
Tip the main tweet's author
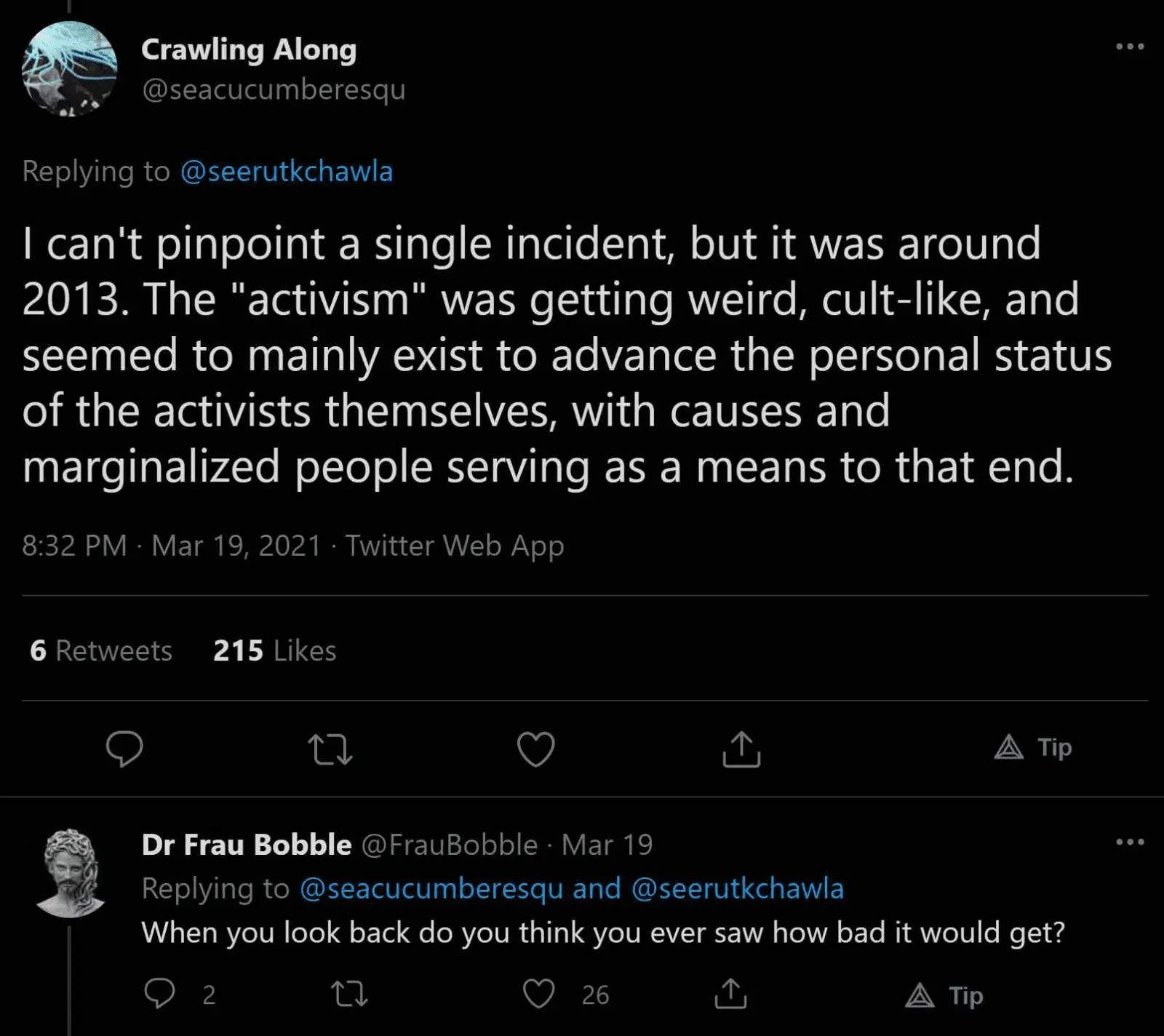[x=1033, y=748]
